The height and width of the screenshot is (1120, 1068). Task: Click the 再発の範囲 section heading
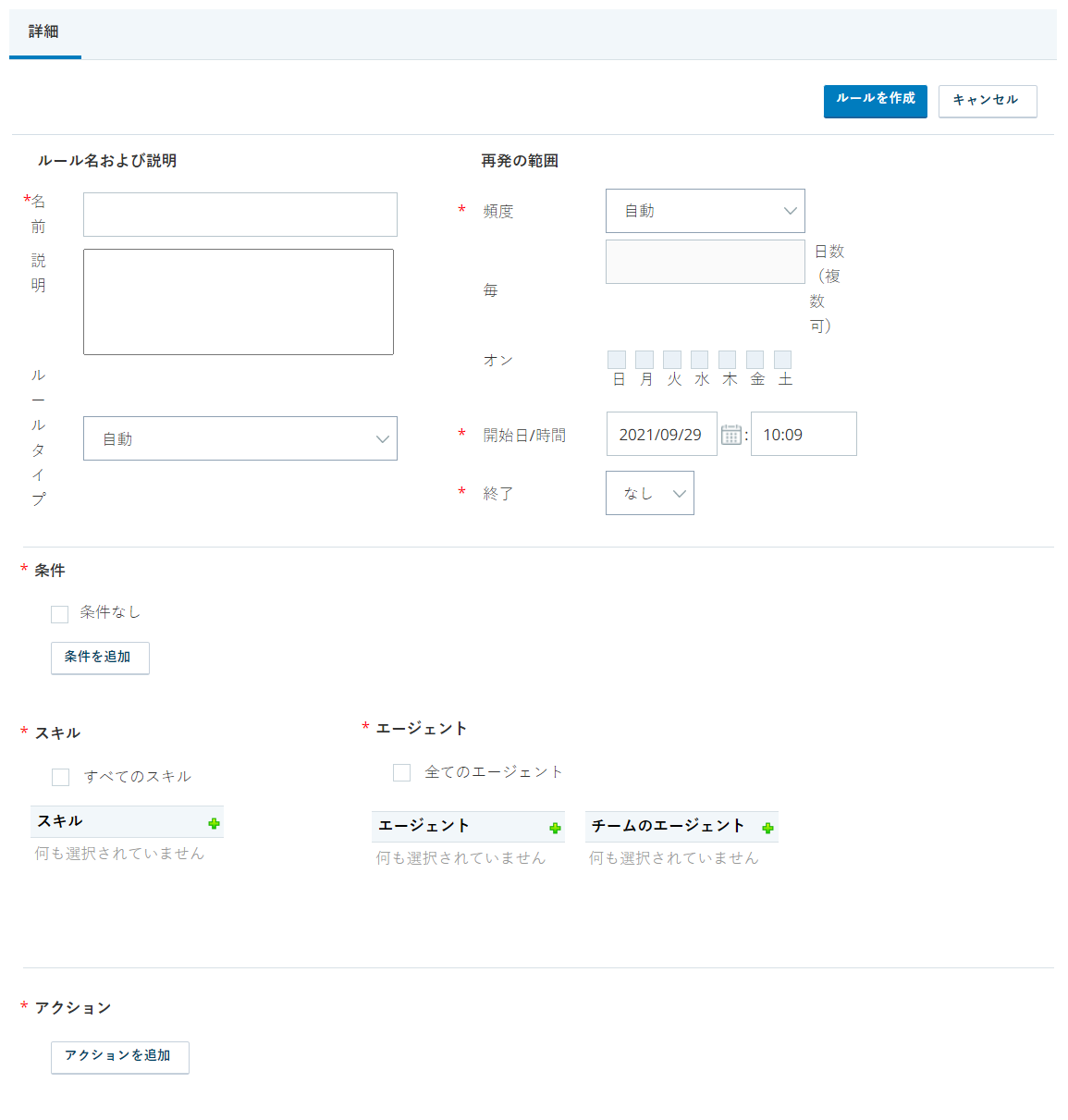[520, 161]
